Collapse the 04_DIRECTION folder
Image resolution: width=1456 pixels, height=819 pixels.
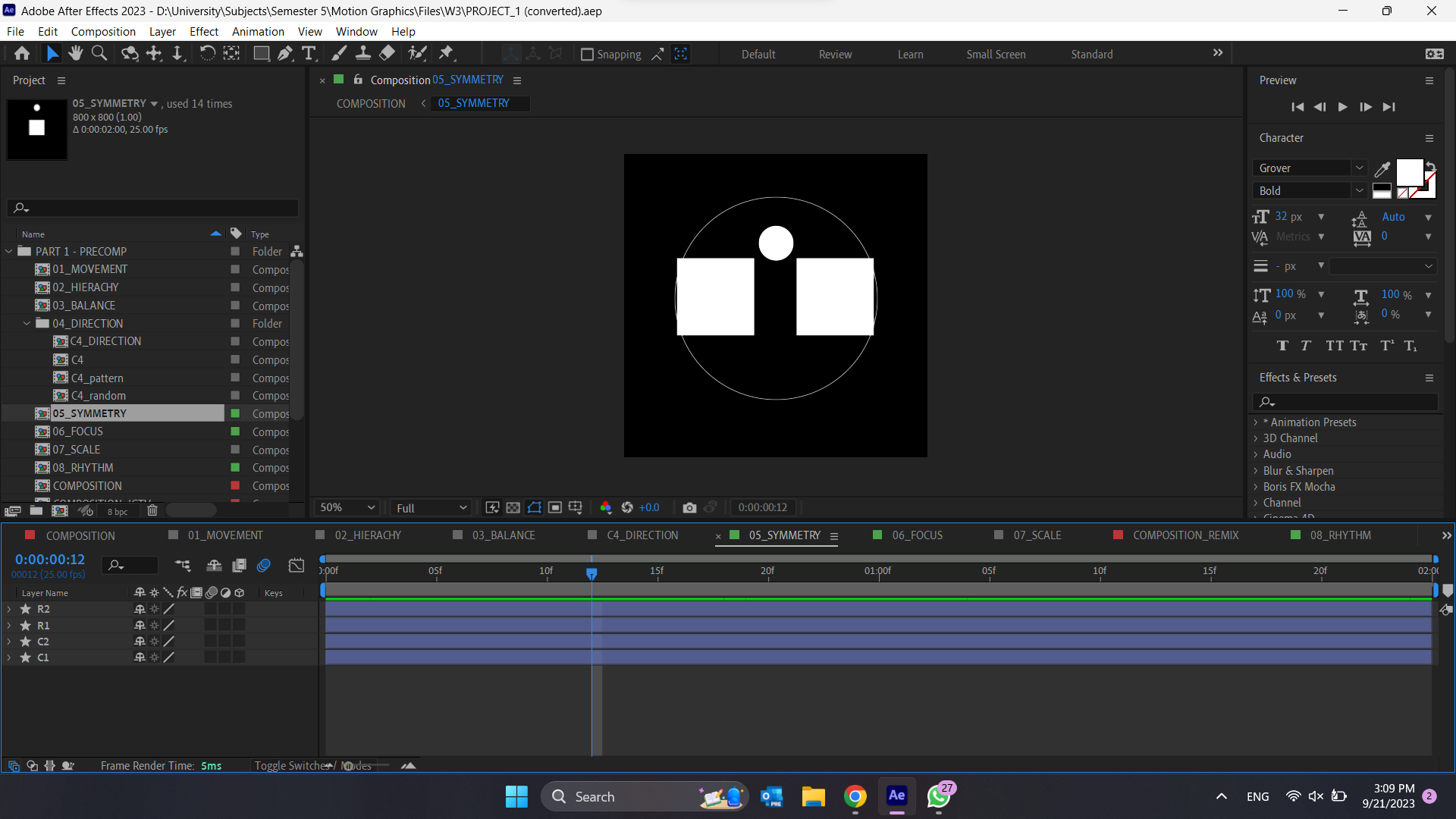(27, 324)
